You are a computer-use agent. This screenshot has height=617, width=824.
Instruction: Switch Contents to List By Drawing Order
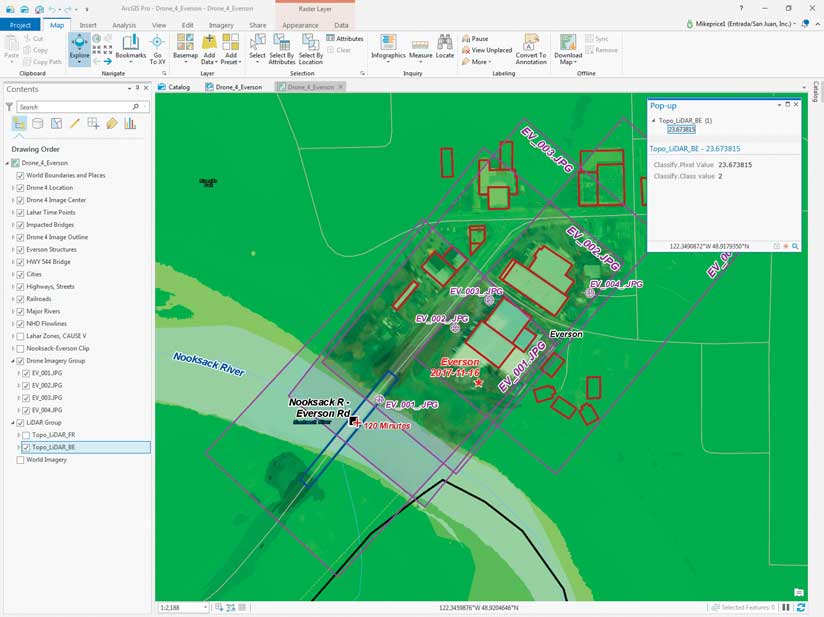pyautogui.click(x=19, y=124)
